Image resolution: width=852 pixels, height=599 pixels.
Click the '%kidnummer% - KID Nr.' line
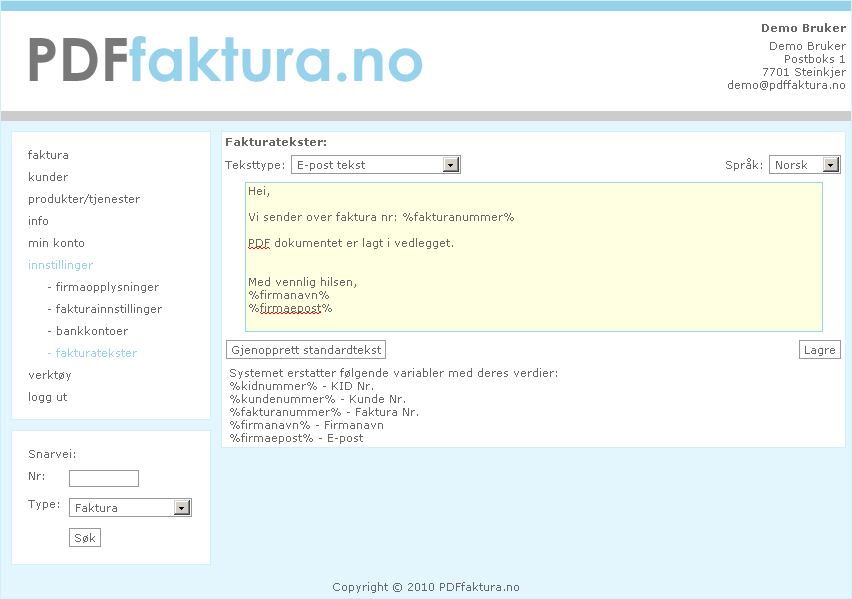tap(302, 386)
